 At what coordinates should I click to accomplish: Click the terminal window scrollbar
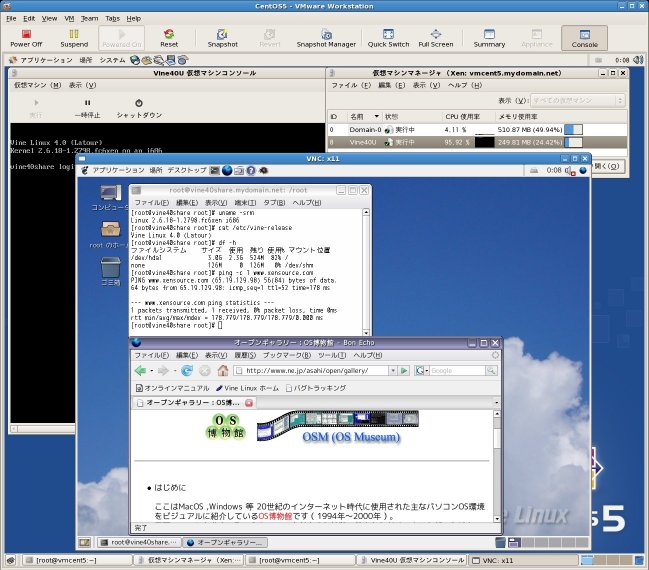366,272
